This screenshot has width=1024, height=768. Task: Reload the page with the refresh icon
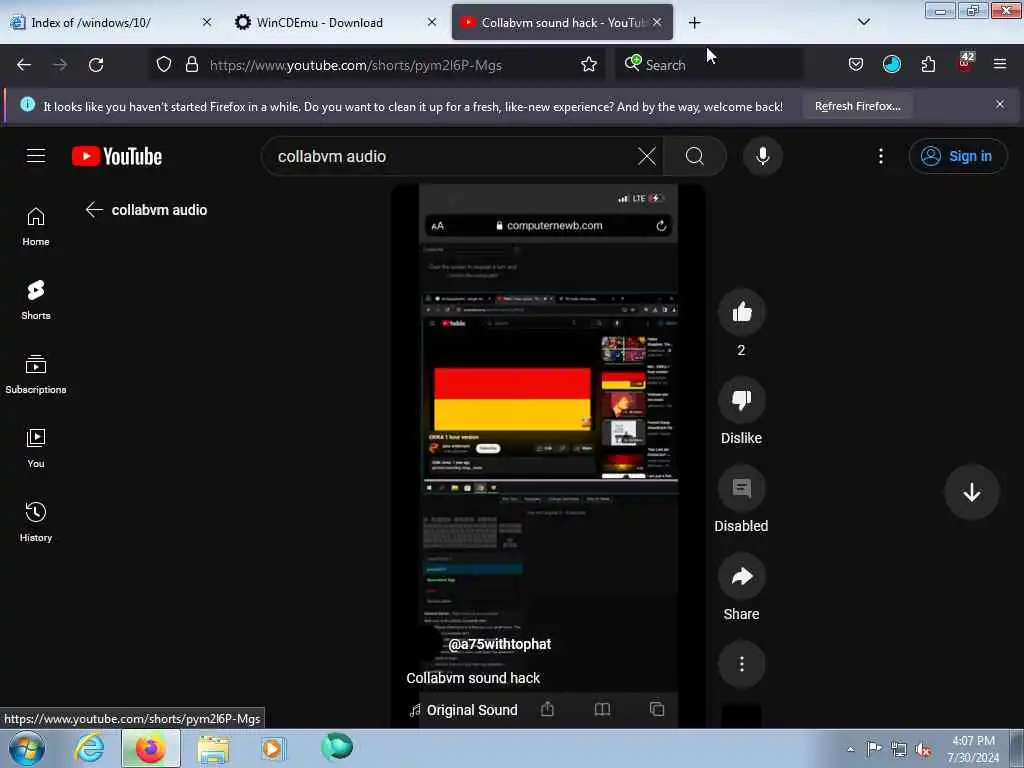[96, 65]
